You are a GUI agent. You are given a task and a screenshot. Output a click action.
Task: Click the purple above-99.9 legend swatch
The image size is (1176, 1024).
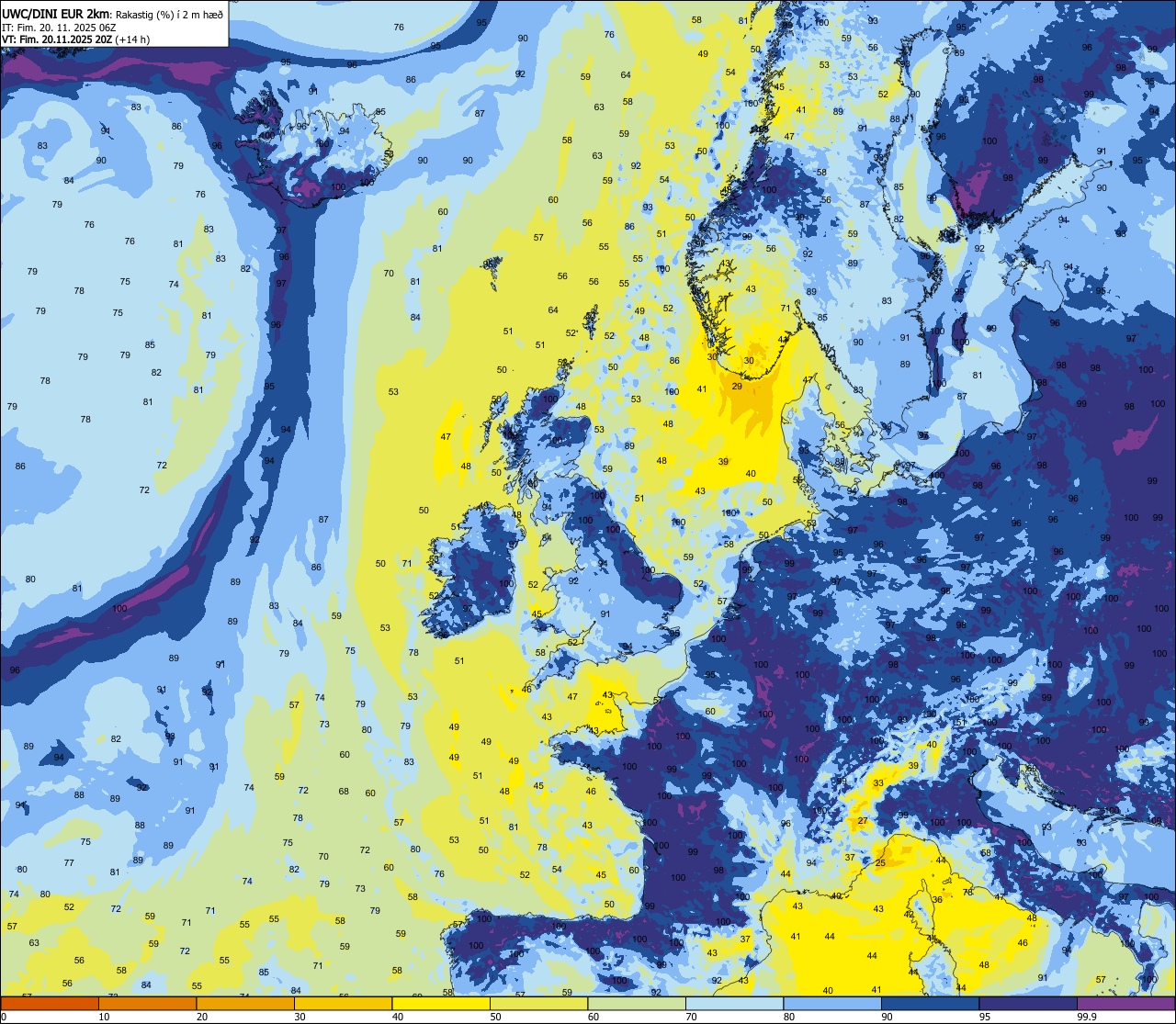[x=1125, y=1003]
